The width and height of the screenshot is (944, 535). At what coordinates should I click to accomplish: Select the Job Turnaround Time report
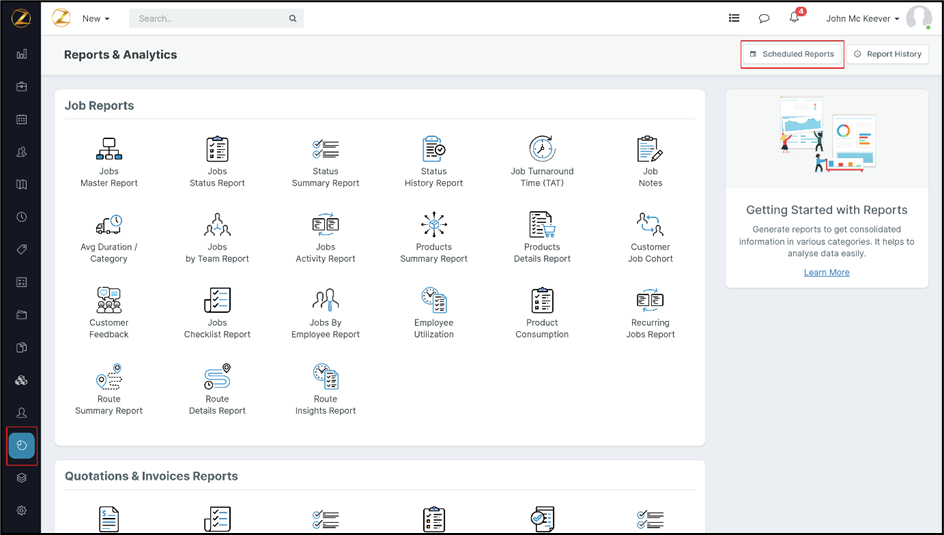tap(542, 162)
